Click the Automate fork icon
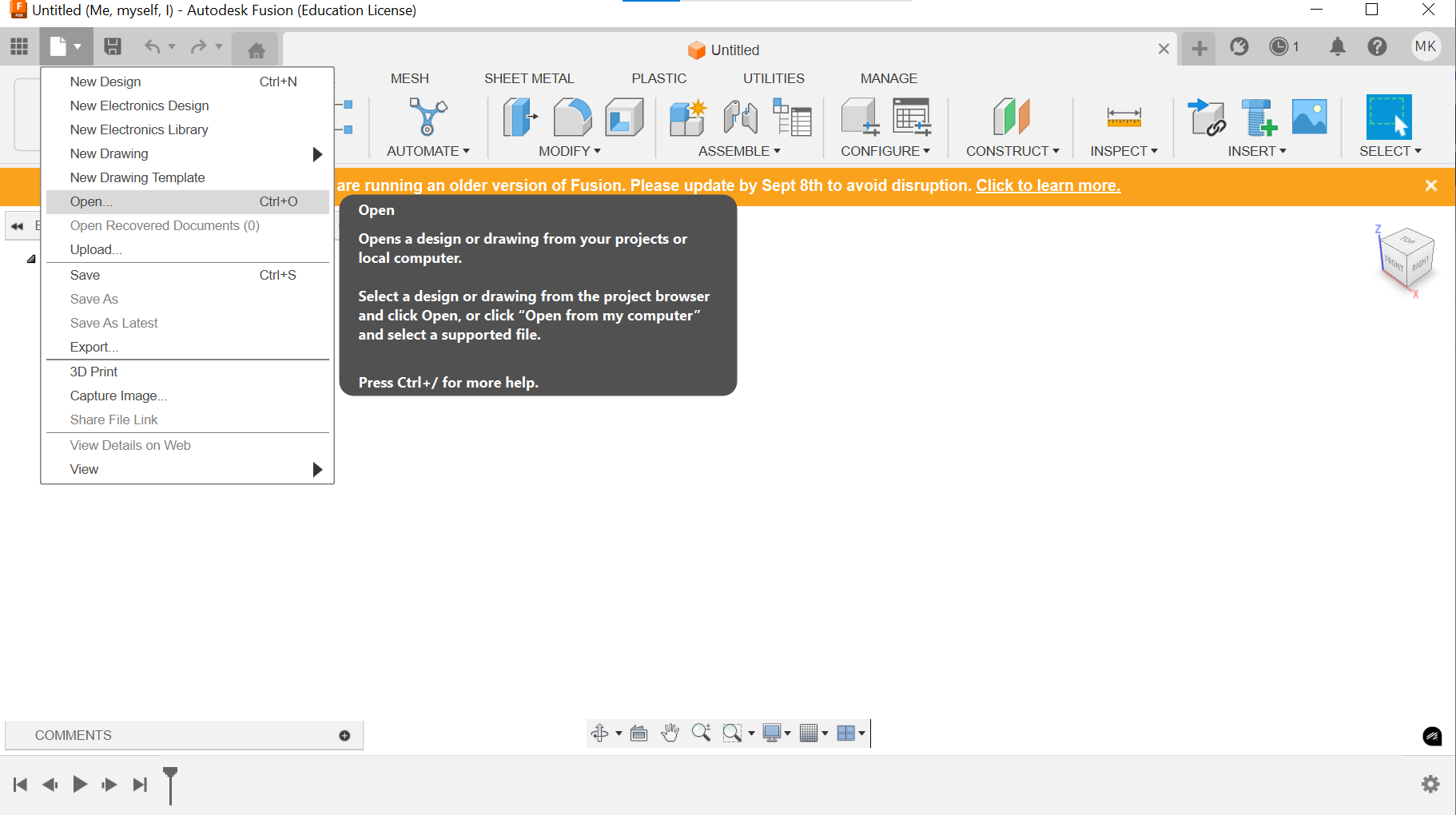1456x815 pixels. [x=428, y=117]
